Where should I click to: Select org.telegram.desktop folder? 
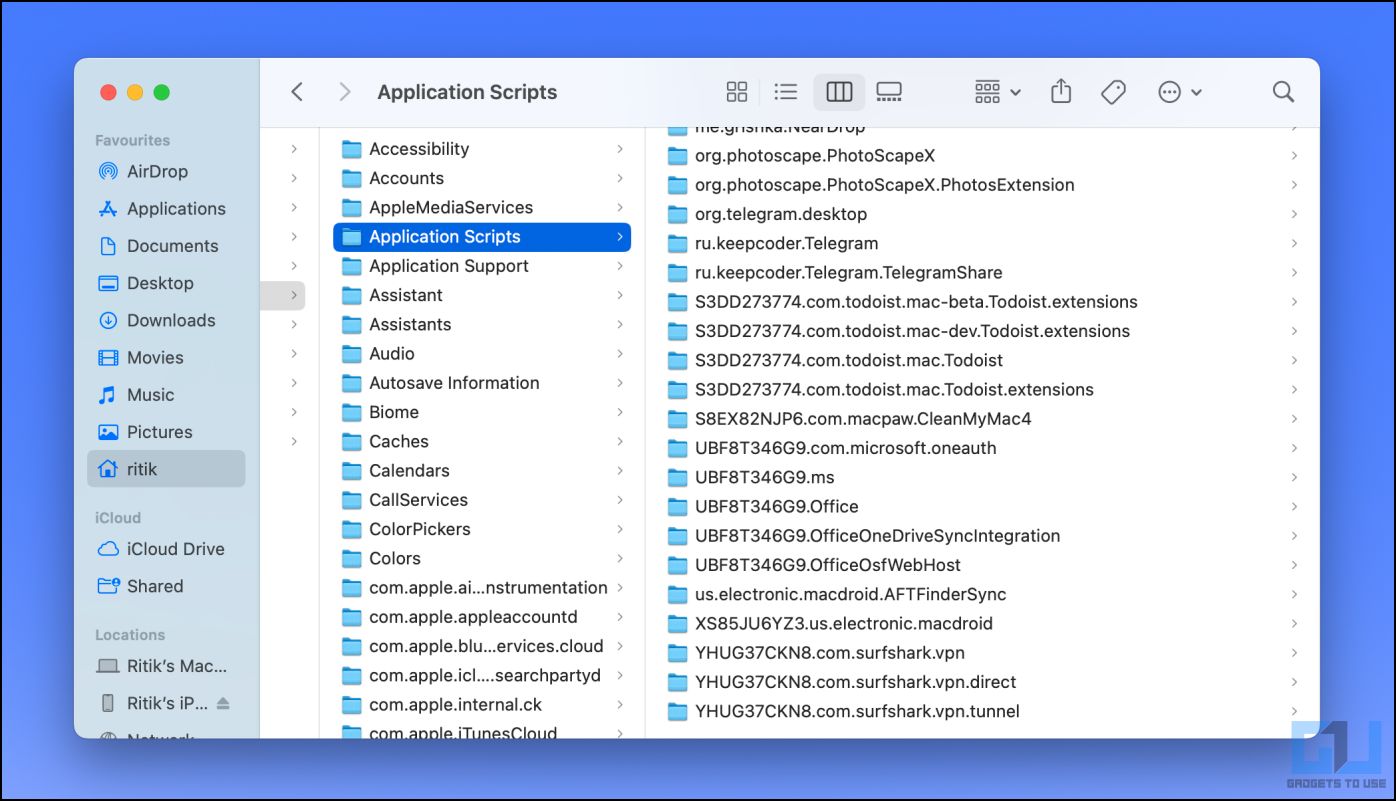coord(983,214)
